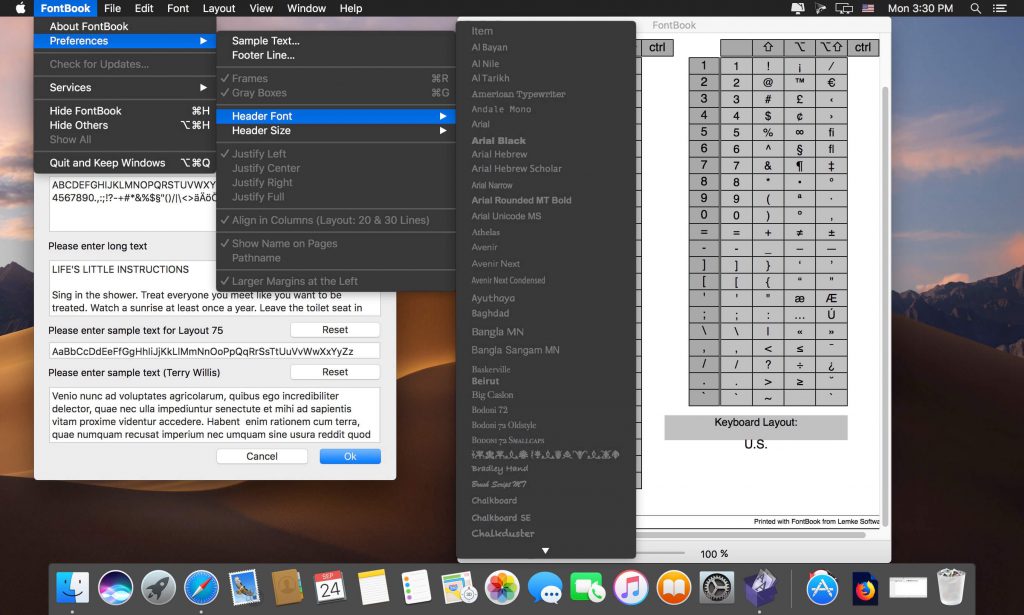Open the Window menu
This screenshot has width=1024, height=615.
pyautogui.click(x=306, y=9)
